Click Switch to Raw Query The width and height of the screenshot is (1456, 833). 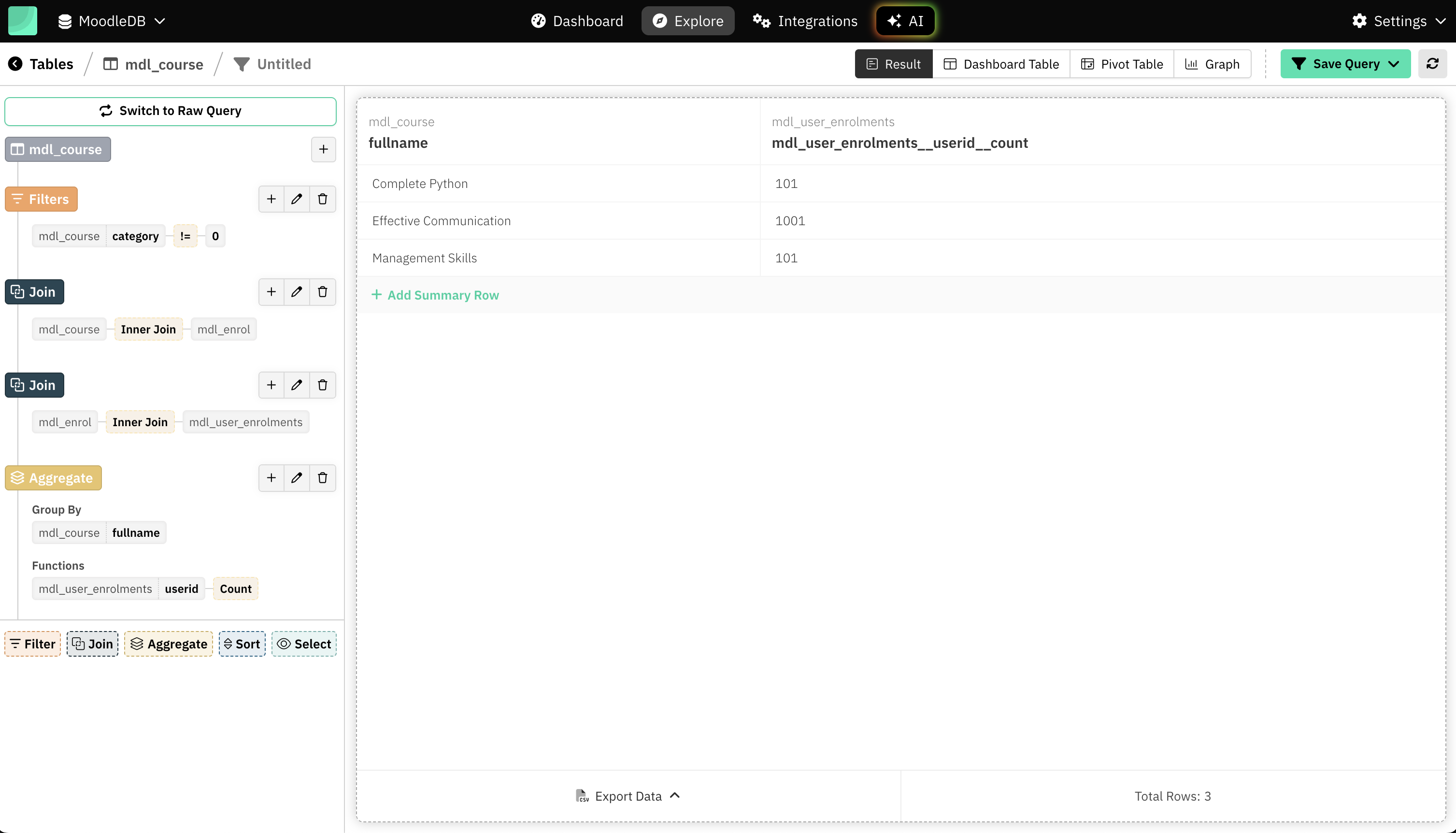(x=171, y=111)
